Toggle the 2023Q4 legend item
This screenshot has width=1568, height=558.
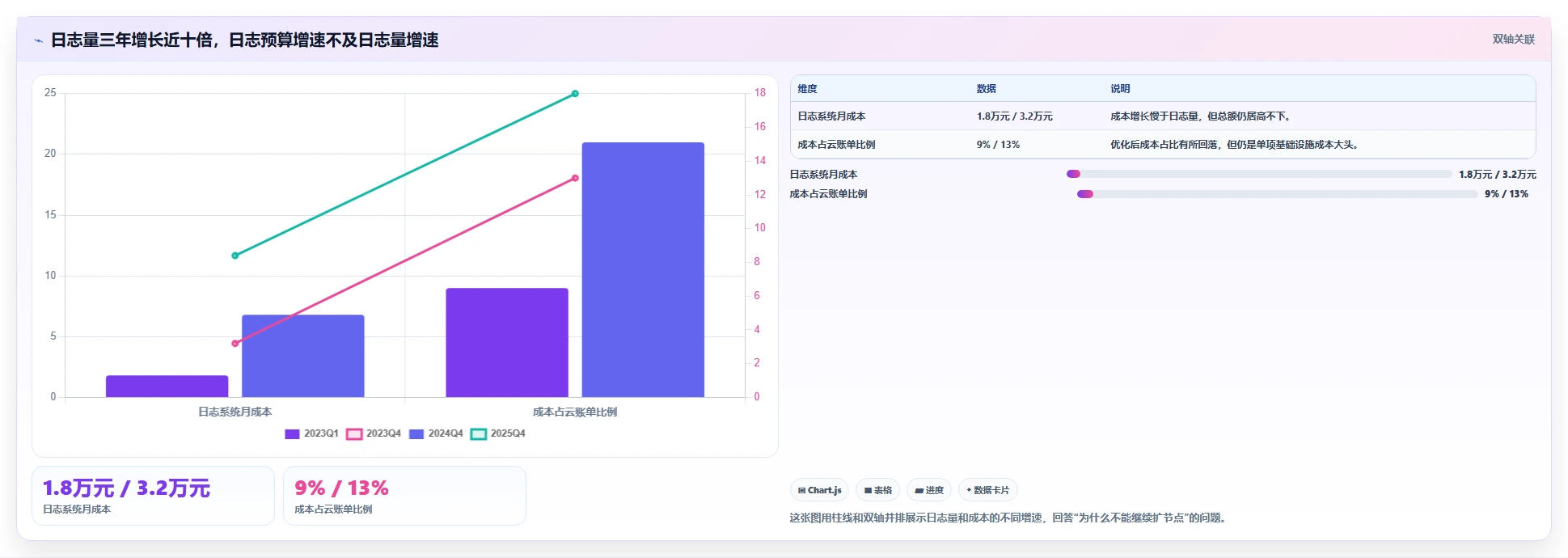[374, 433]
